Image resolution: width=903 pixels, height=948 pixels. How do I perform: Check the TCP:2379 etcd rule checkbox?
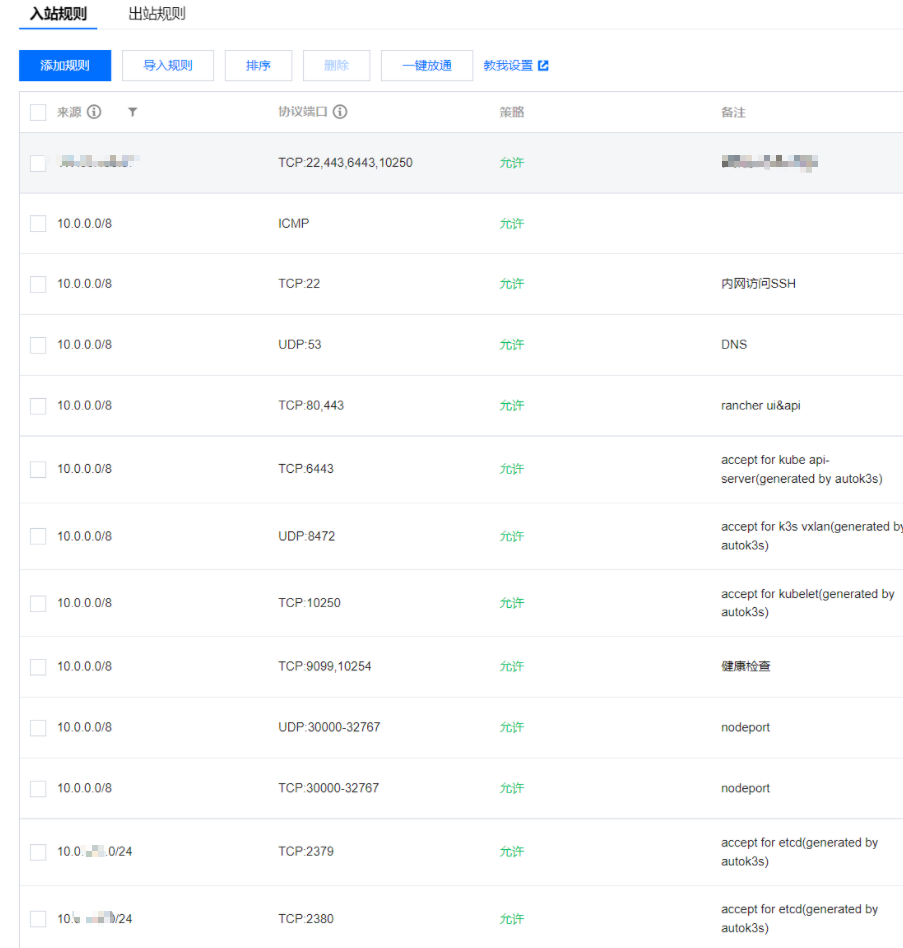tap(38, 852)
